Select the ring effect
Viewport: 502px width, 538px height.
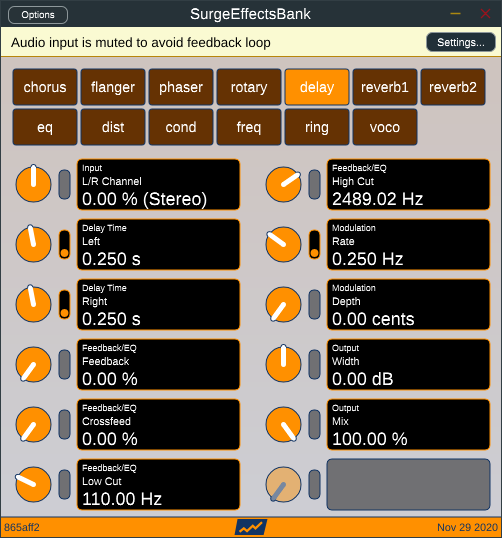point(317,127)
